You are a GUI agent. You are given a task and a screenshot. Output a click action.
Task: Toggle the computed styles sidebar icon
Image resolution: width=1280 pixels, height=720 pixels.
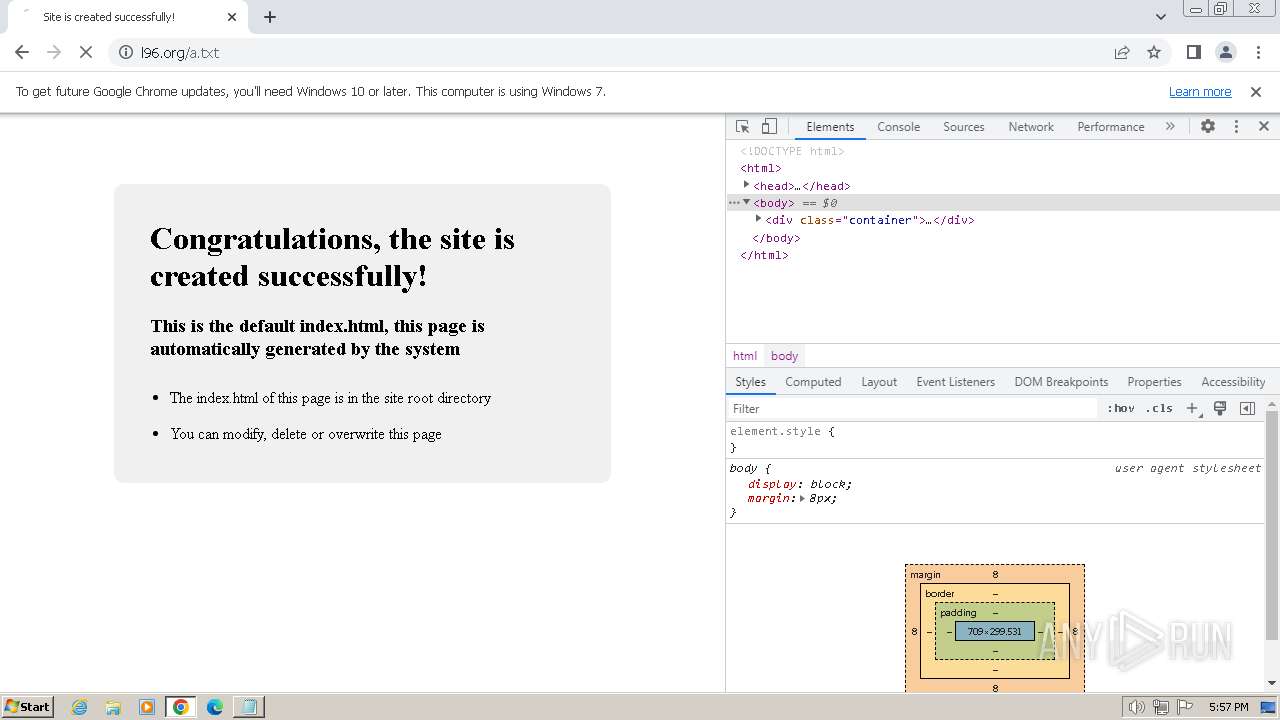(x=1247, y=408)
